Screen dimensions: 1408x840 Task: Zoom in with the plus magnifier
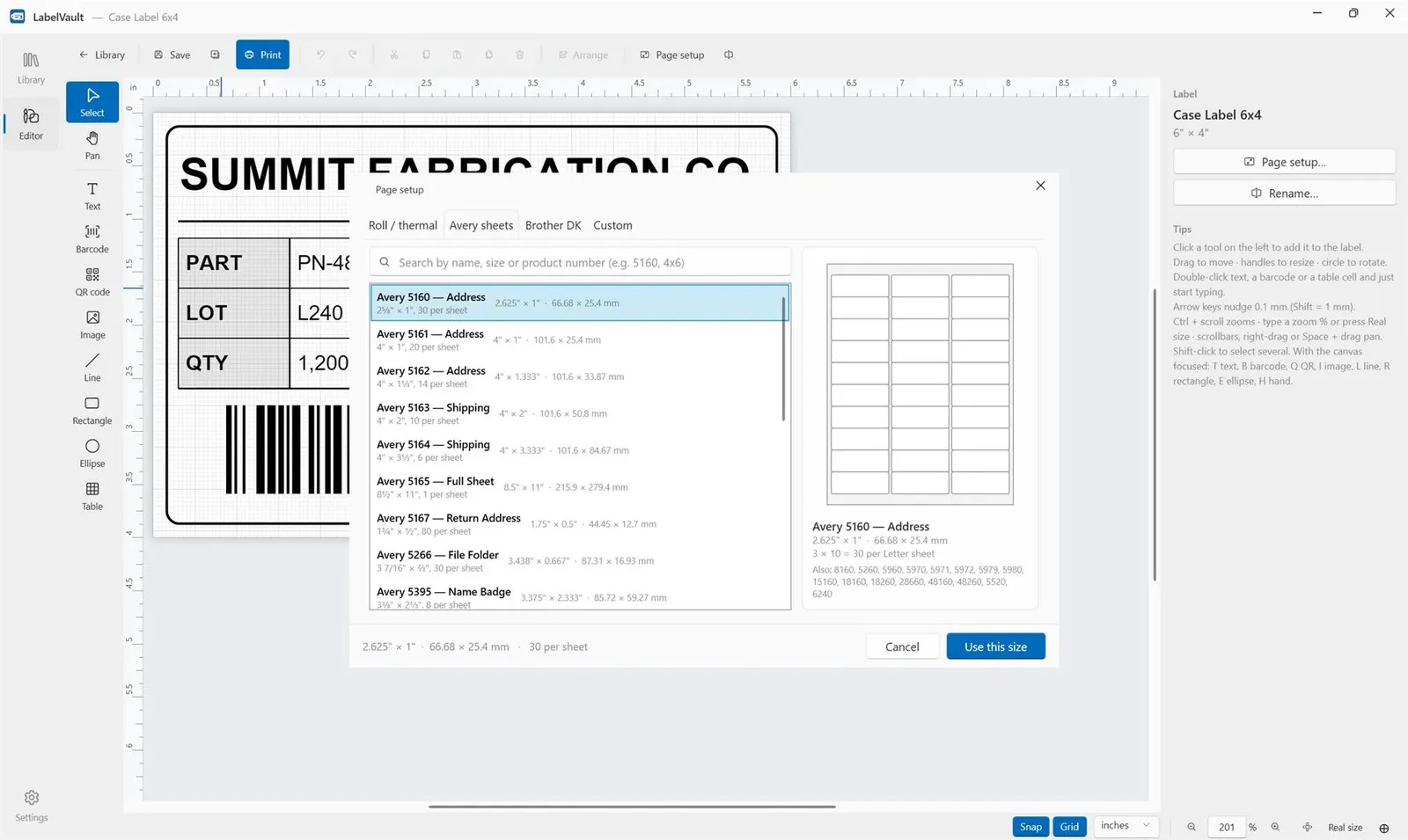(x=1275, y=827)
